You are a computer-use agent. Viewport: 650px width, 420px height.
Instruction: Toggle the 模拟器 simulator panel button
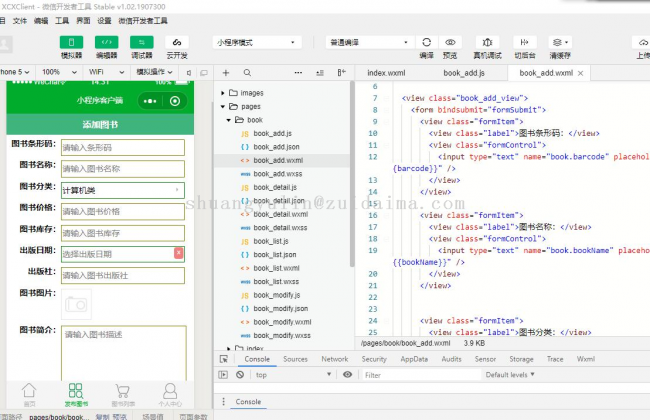click(71, 42)
